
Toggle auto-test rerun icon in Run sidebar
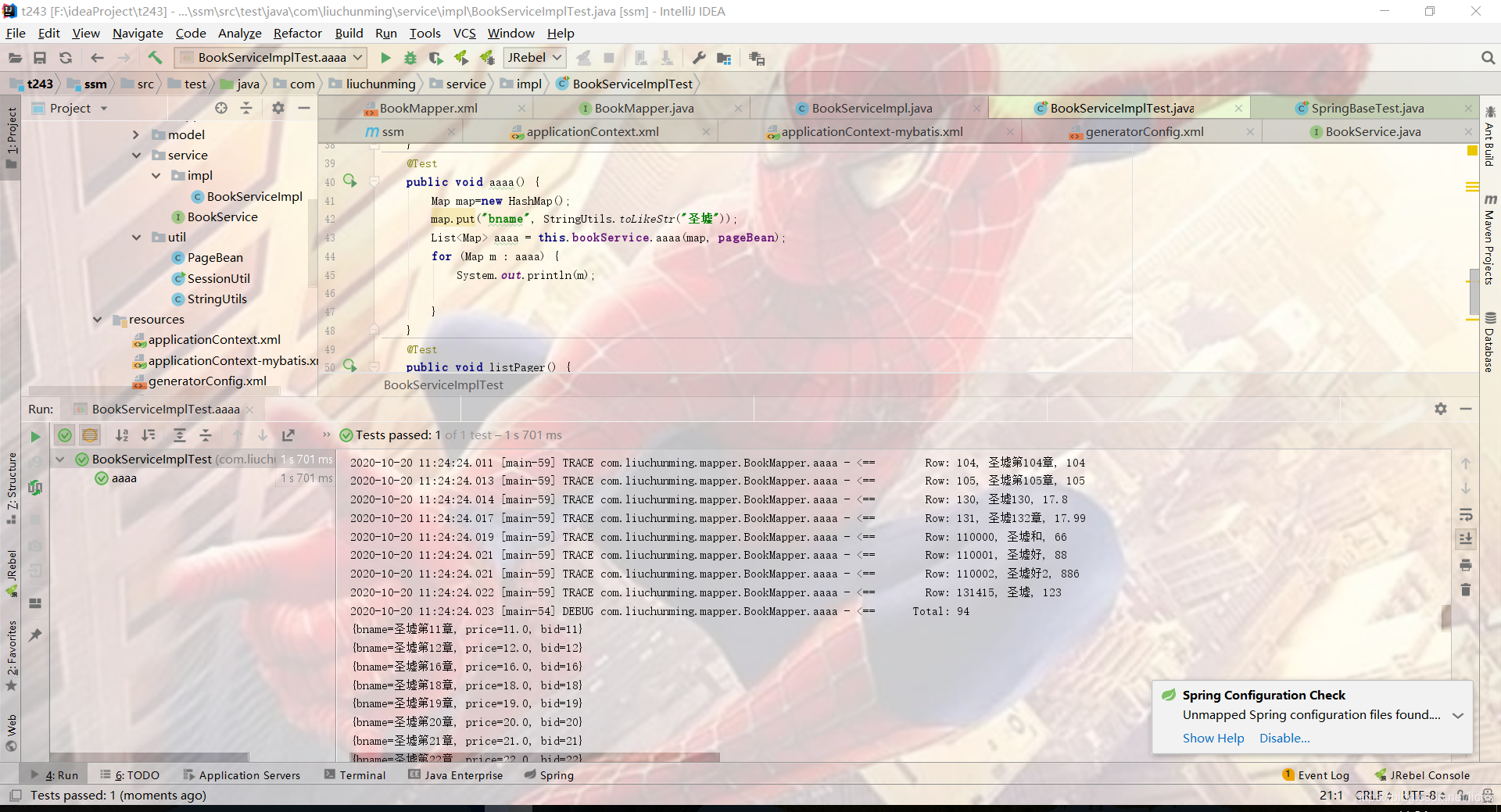pos(35,488)
